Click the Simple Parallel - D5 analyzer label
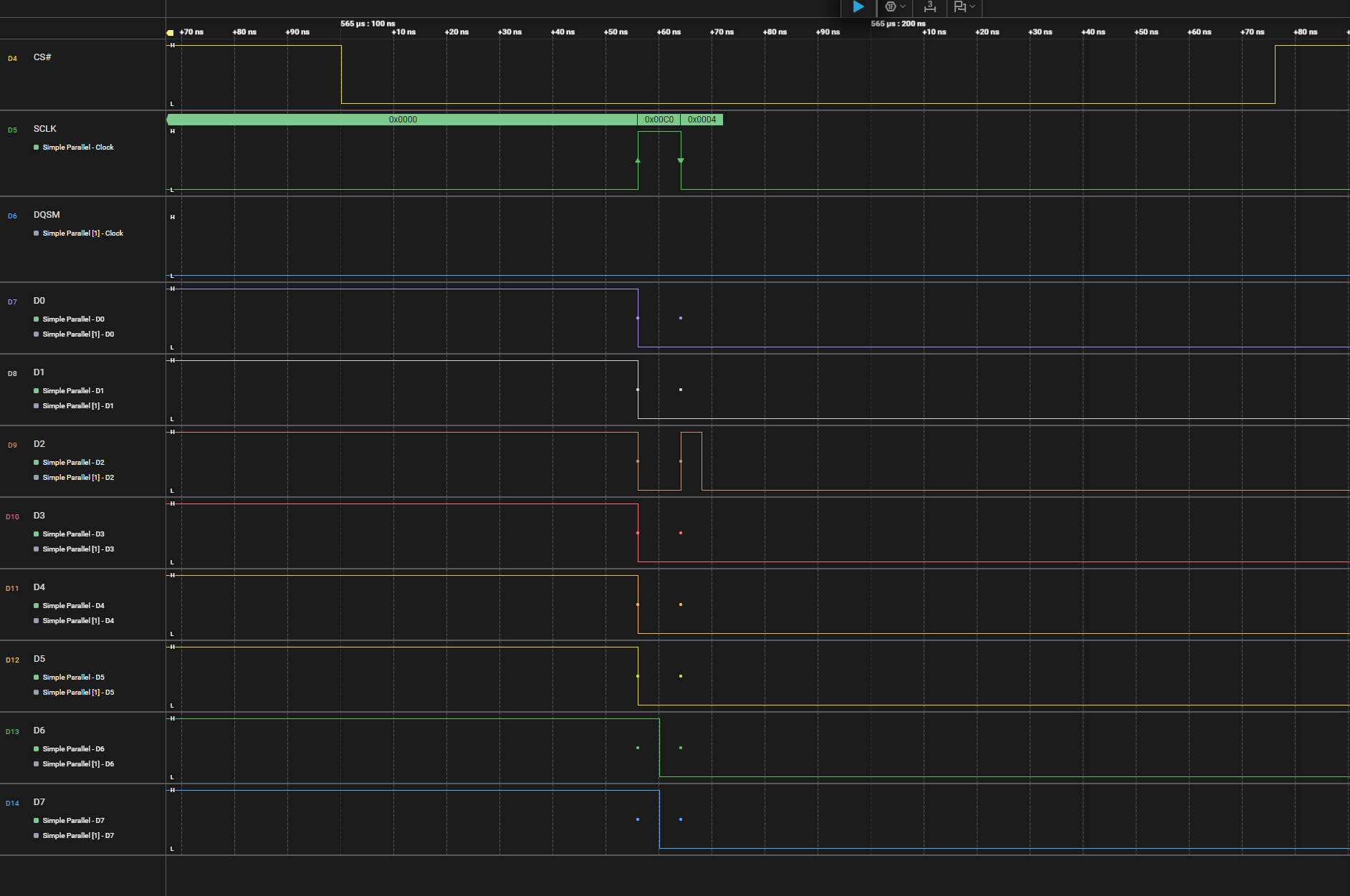The height and width of the screenshot is (896, 1350). (x=73, y=678)
